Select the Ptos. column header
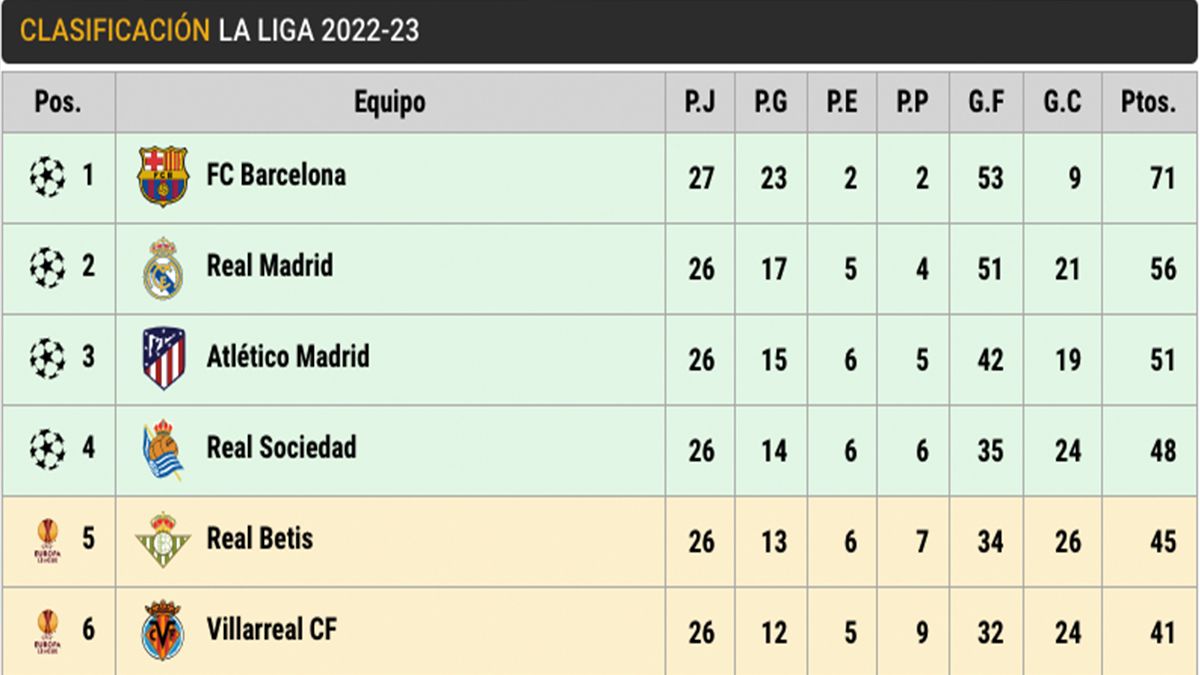 click(1148, 102)
